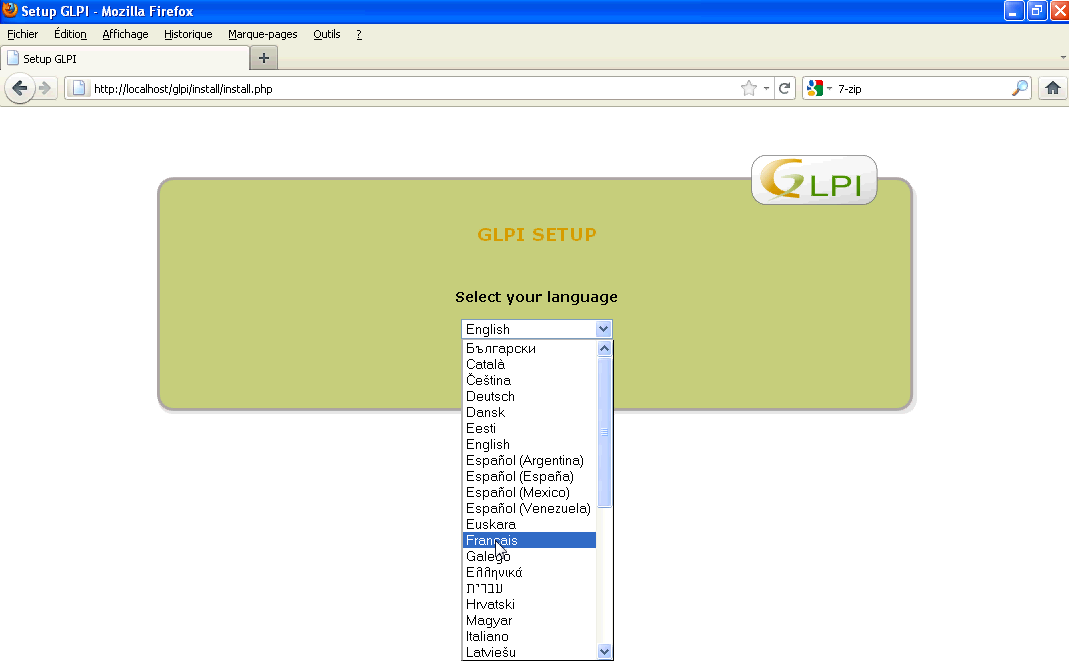Click the GLPI logo
The image size is (1069, 670).
[814, 180]
